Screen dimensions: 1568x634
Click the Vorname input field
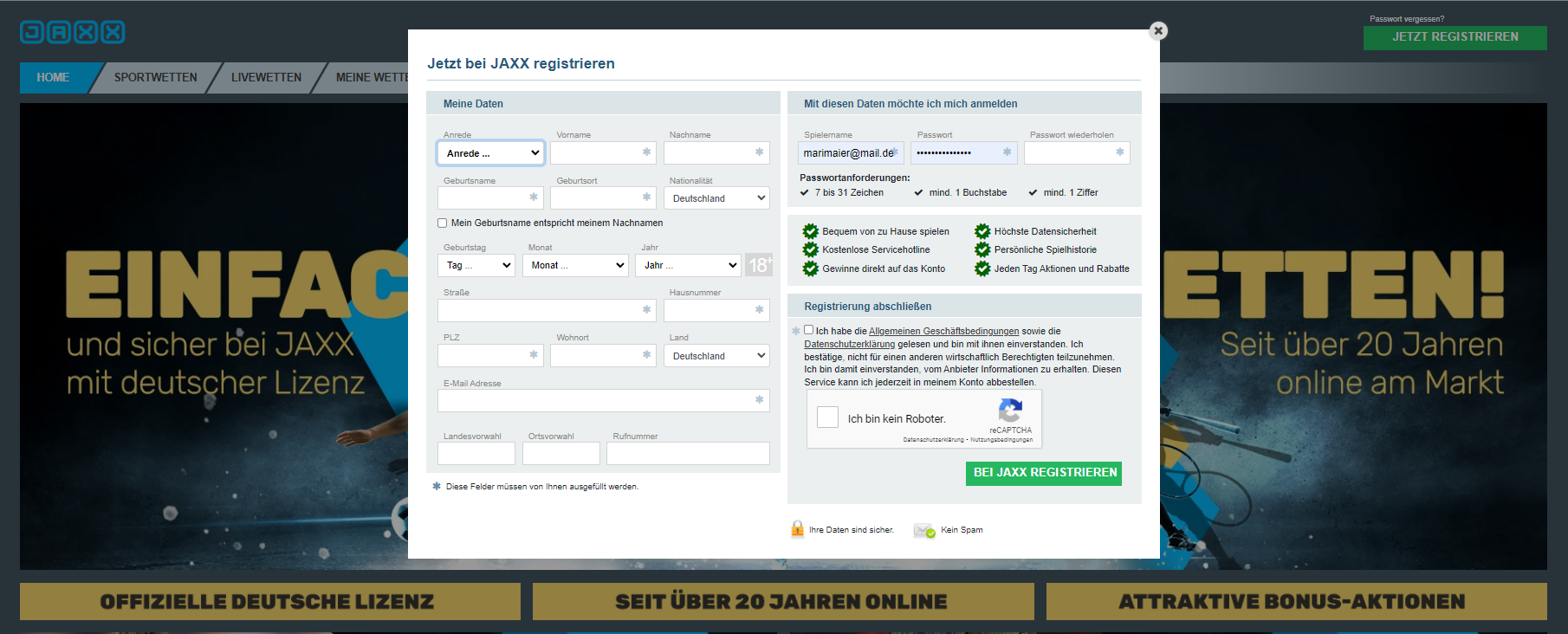click(604, 152)
